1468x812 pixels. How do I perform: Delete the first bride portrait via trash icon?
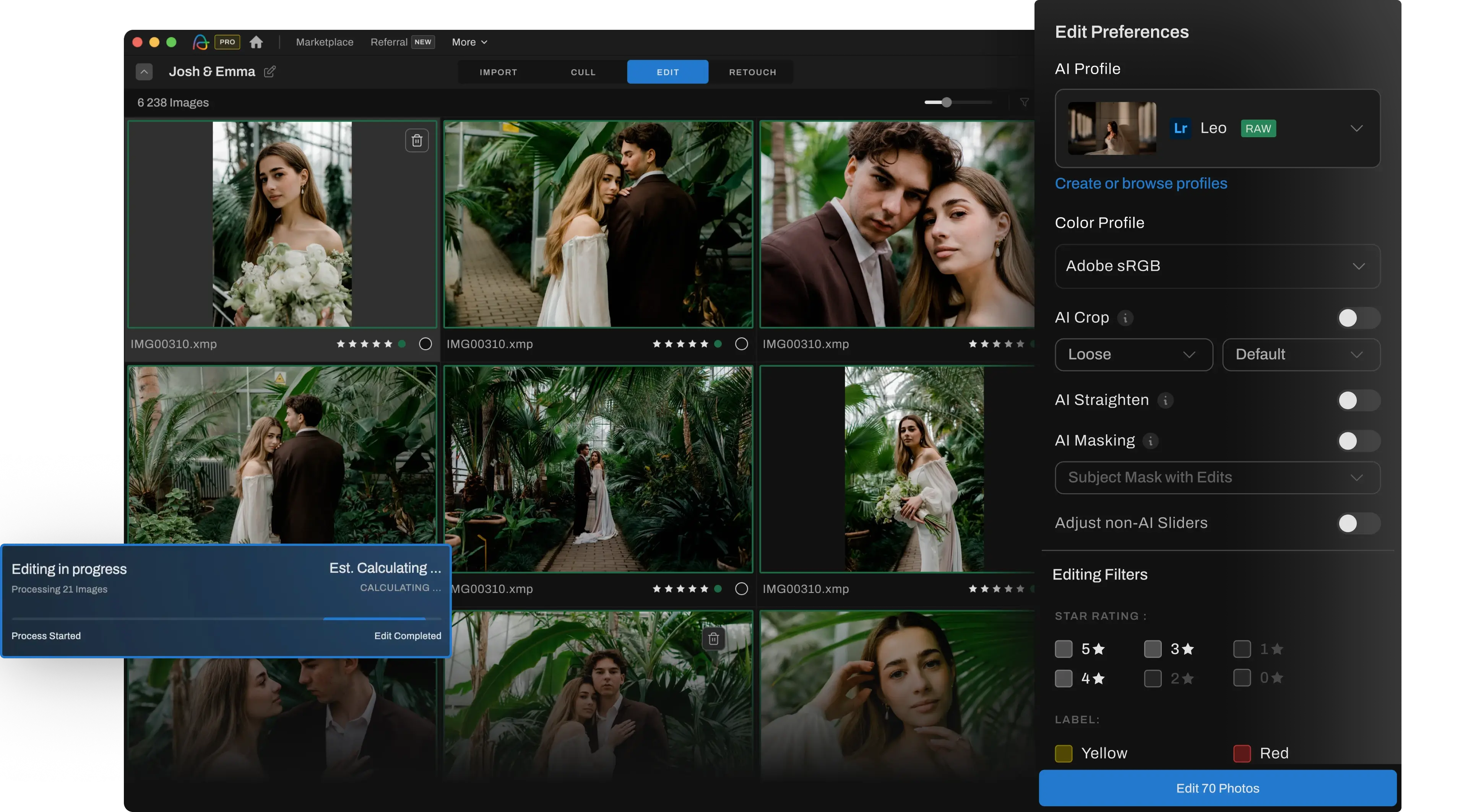(x=417, y=140)
